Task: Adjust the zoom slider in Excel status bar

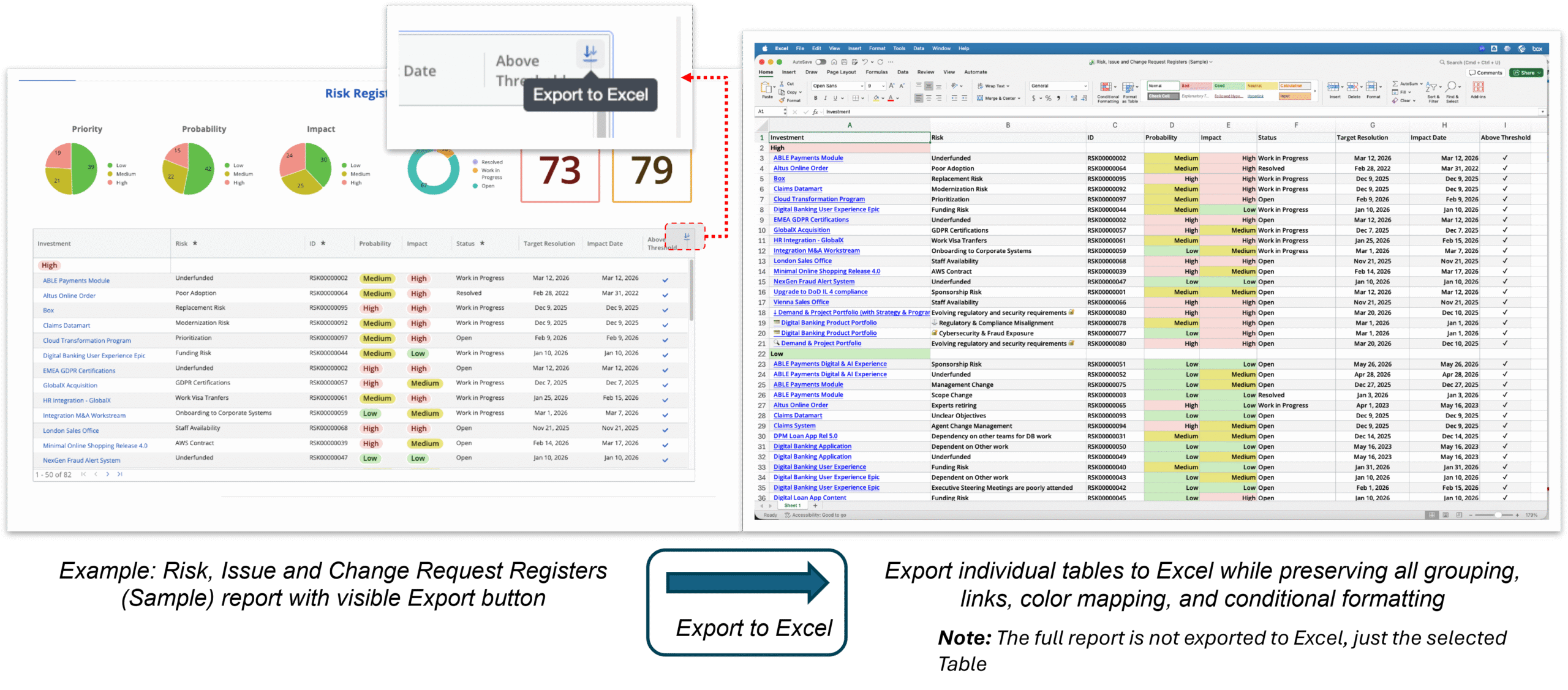Action: tap(1498, 515)
